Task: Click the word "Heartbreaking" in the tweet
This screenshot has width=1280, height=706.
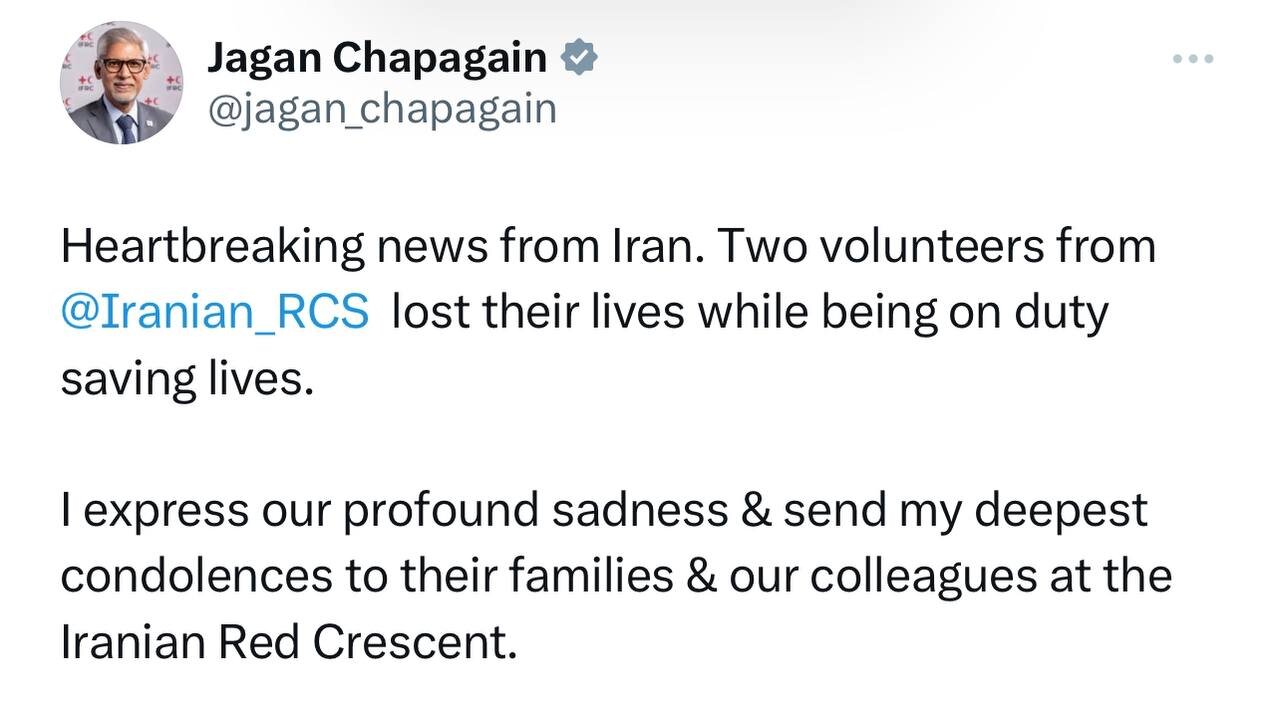Action: coord(212,247)
